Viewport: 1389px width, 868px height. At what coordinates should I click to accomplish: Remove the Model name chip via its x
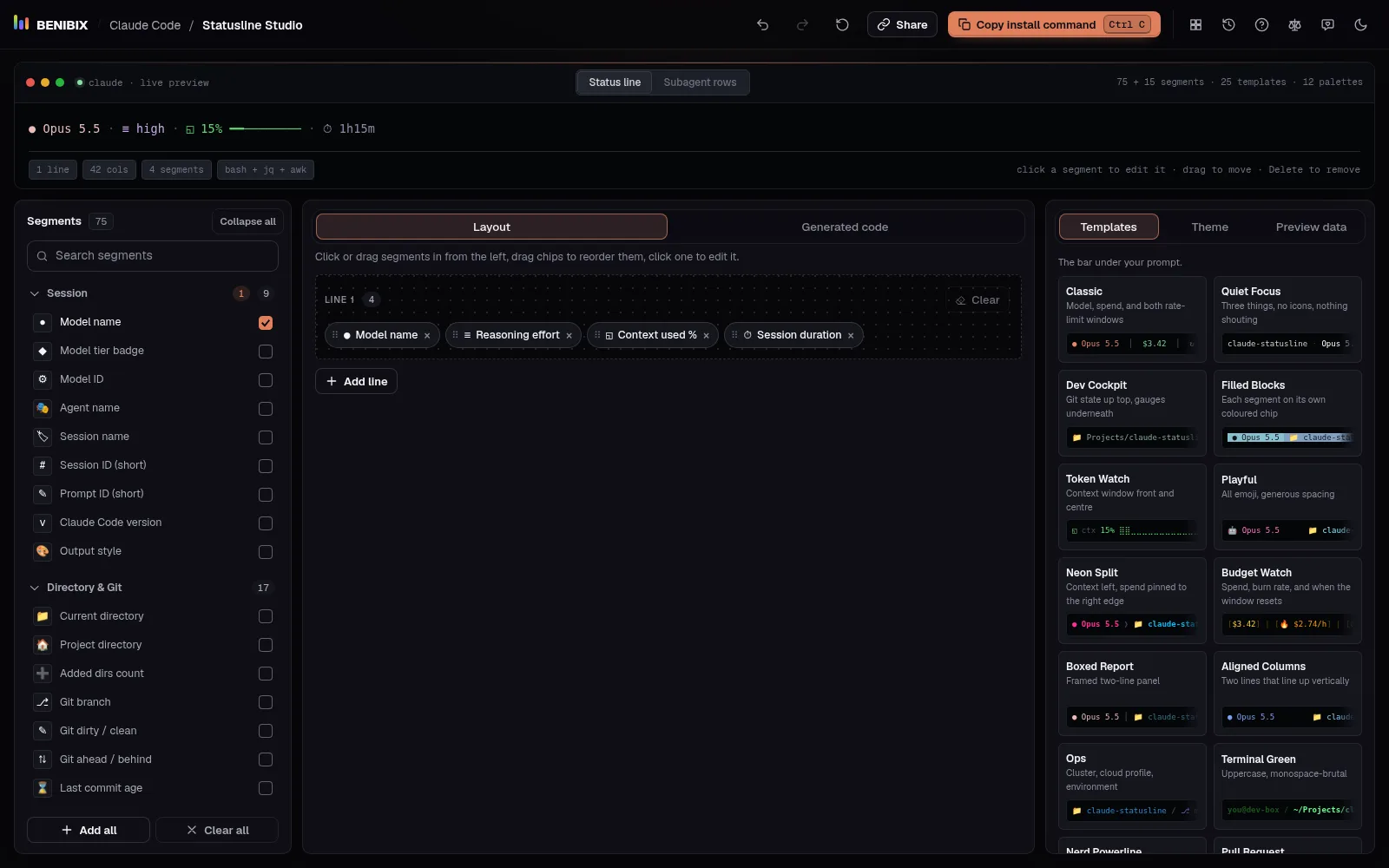point(427,336)
